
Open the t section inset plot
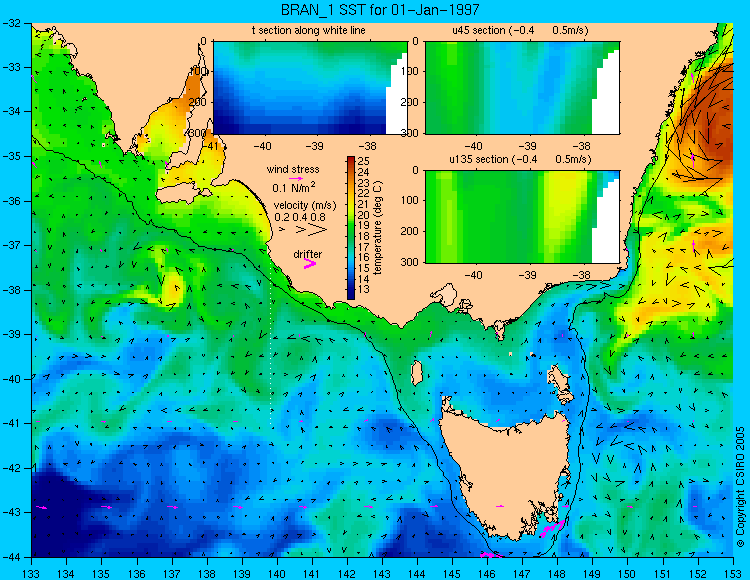point(310,88)
